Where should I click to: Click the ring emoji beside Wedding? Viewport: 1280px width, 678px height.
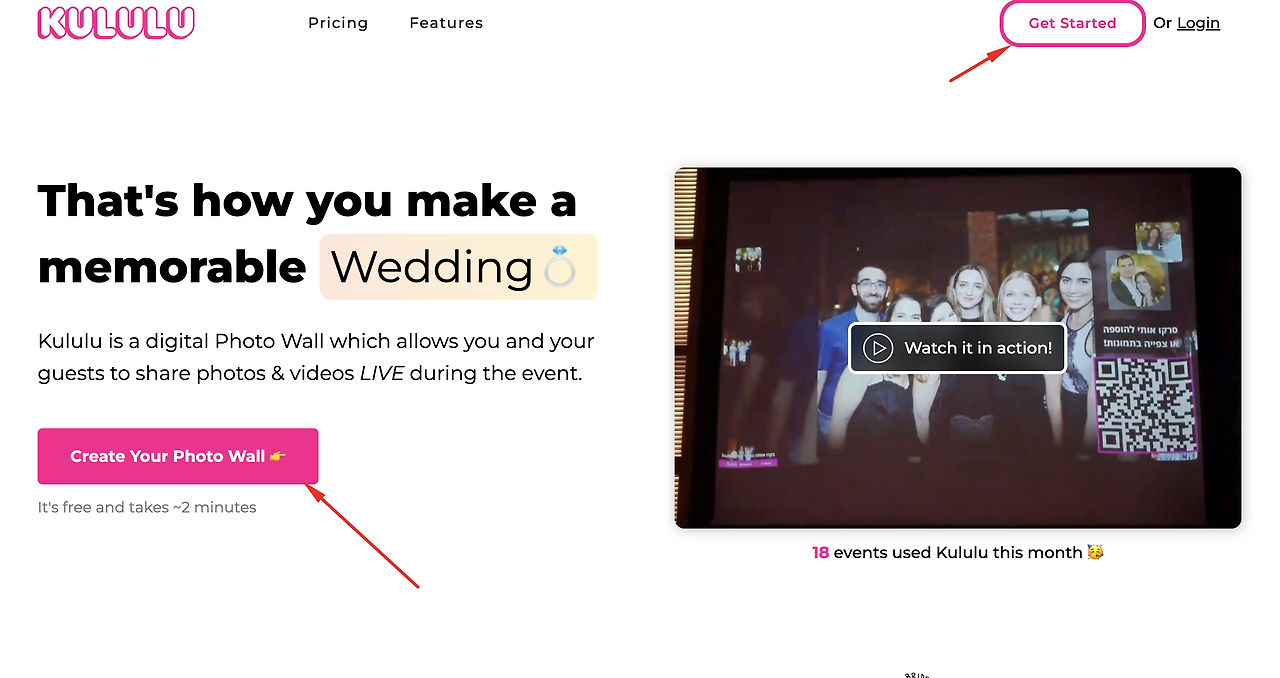[560, 268]
